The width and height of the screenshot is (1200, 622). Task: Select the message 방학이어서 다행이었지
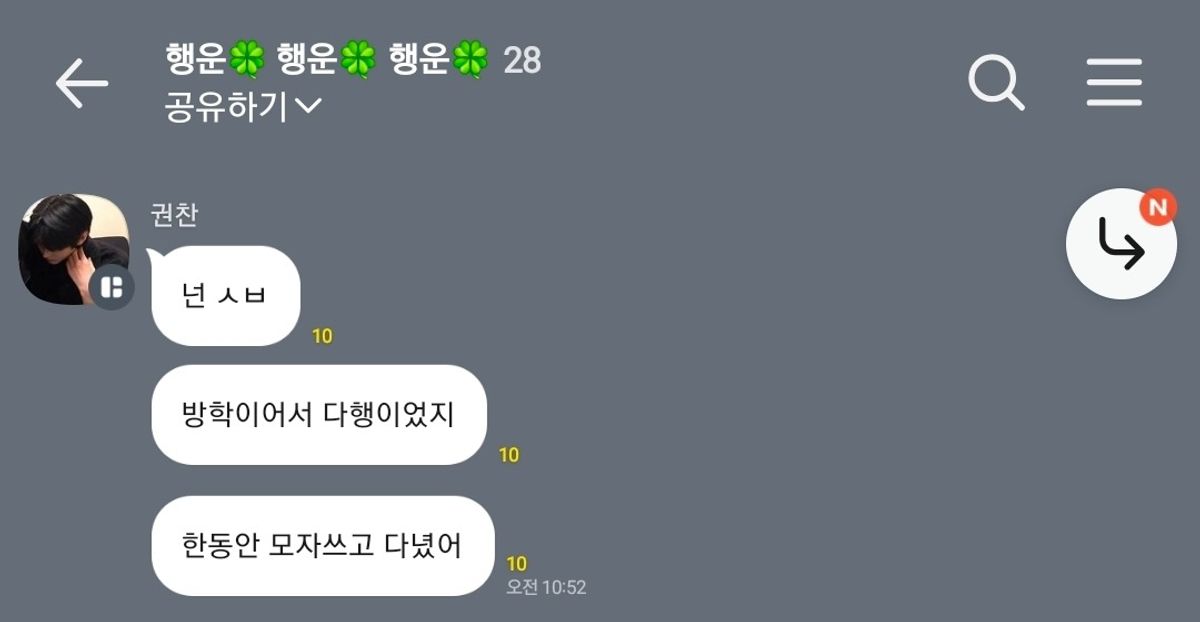[319, 415]
